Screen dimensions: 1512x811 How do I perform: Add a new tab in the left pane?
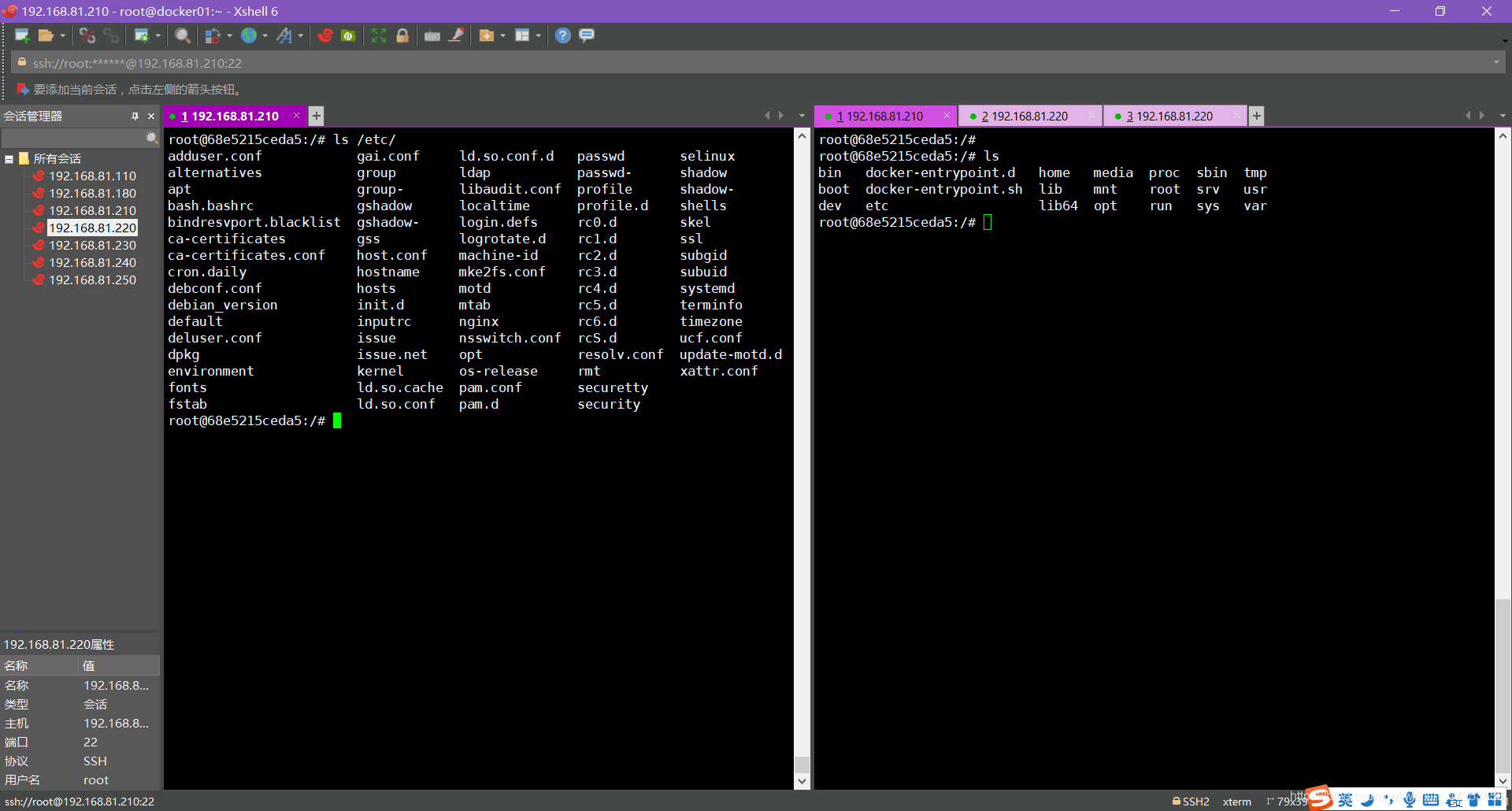[316, 116]
